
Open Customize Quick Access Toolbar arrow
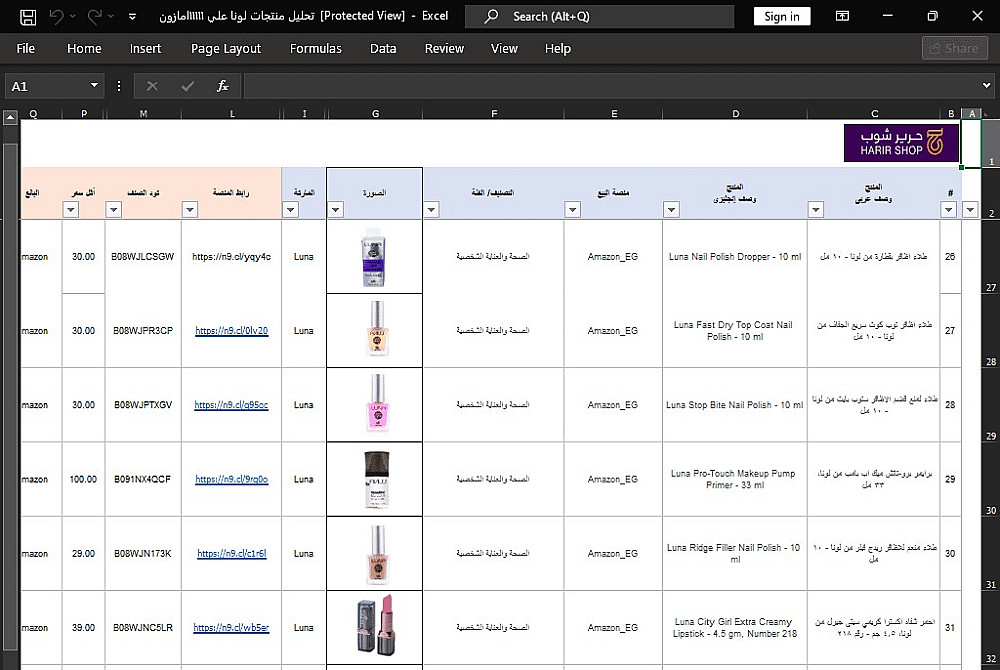point(133,17)
